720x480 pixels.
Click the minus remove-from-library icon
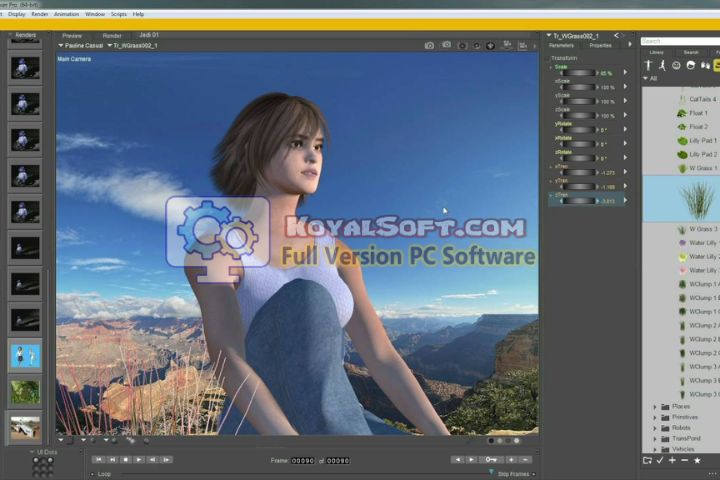685,460
